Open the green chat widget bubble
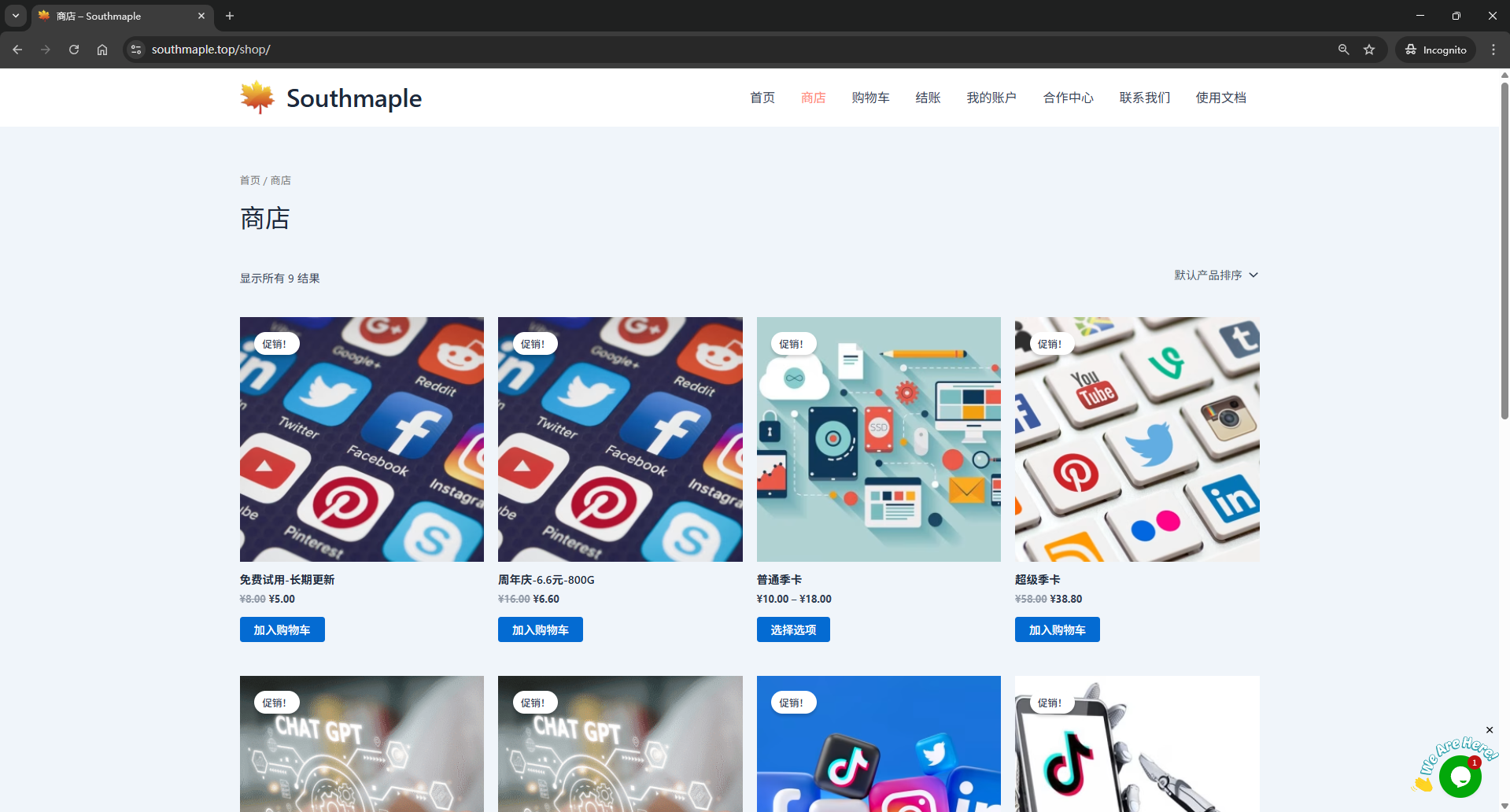The width and height of the screenshot is (1510, 812). click(x=1460, y=776)
